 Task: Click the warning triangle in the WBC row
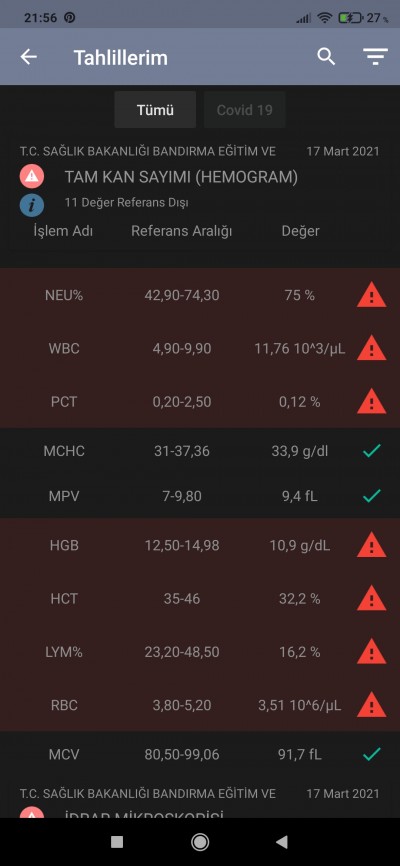click(x=372, y=348)
